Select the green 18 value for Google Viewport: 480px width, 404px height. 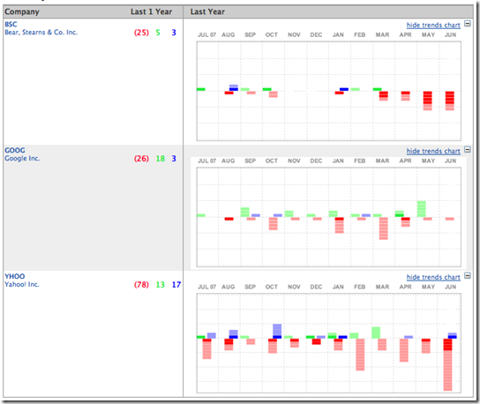point(160,159)
